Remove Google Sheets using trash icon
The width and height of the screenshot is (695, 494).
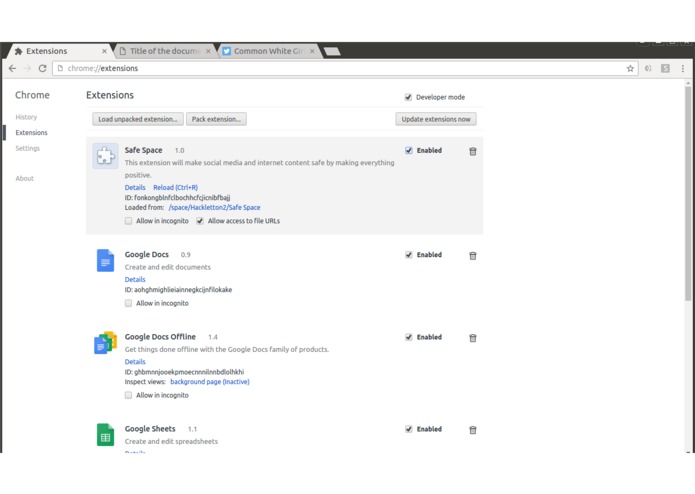472,430
